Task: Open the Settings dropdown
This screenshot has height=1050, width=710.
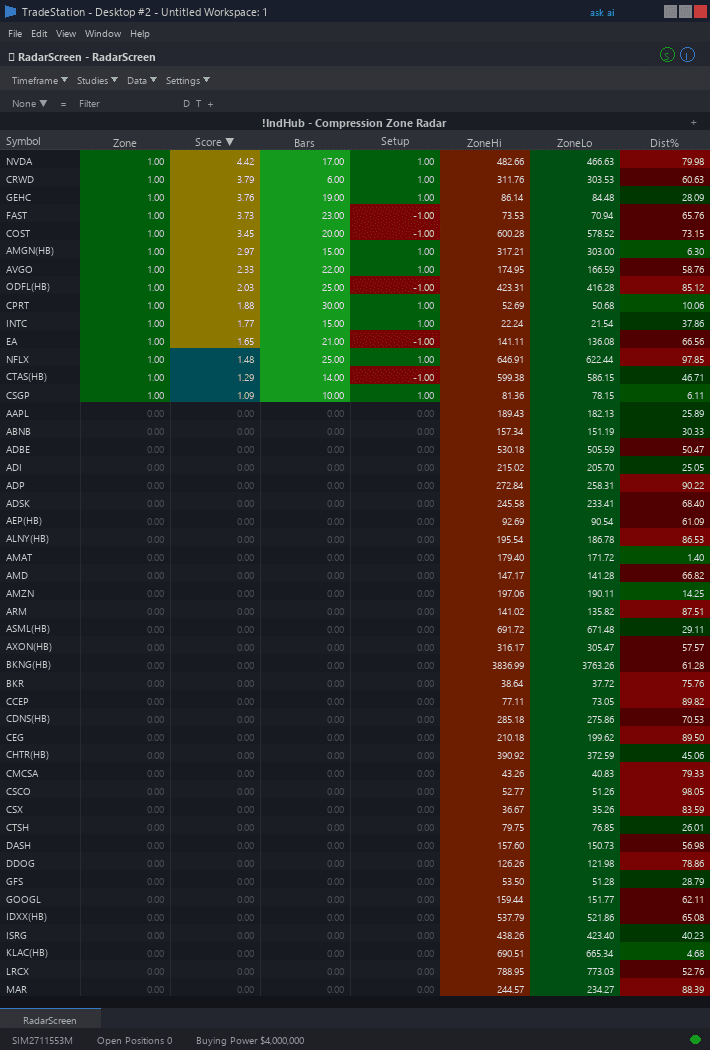Action: [188, 80]
